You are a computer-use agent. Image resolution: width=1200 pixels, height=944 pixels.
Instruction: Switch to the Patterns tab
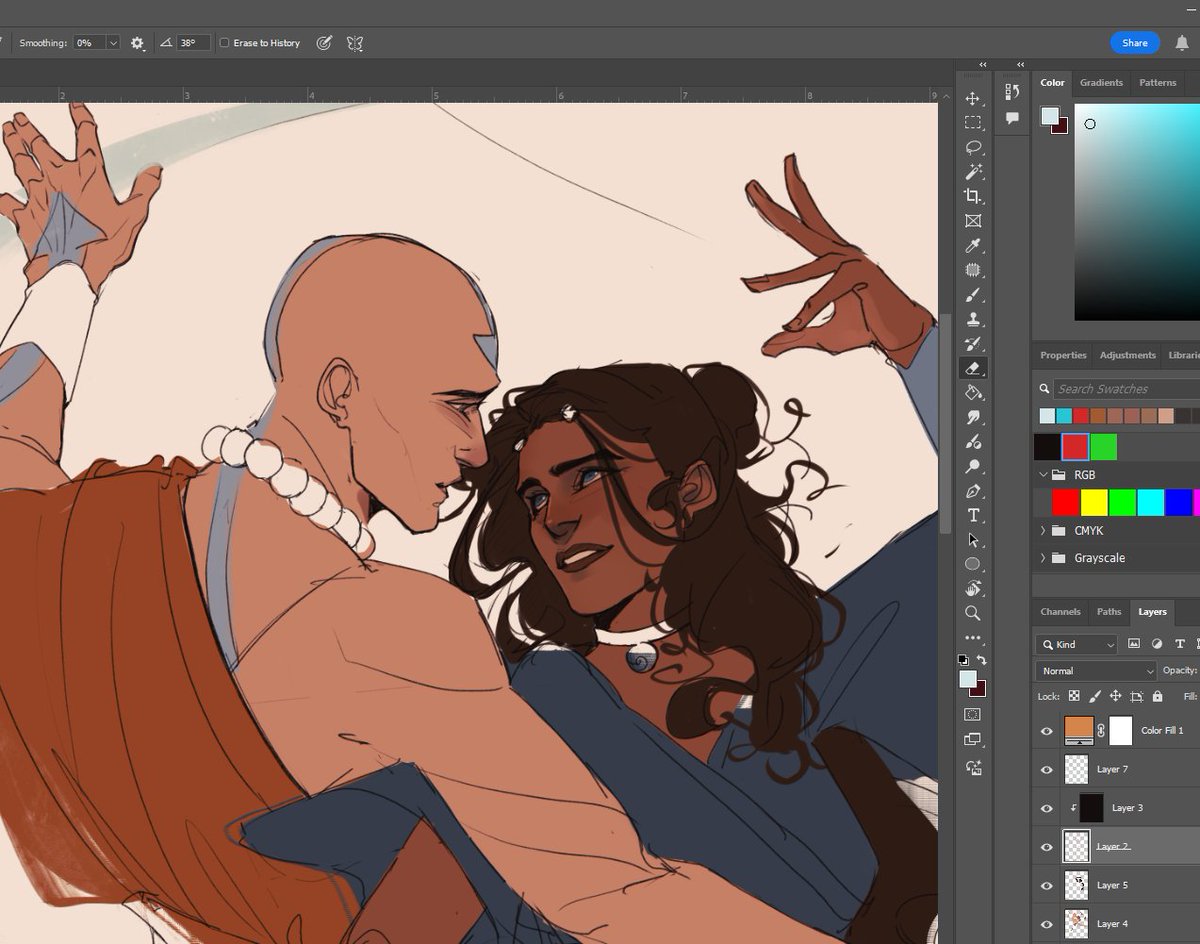click(1157, 83)
